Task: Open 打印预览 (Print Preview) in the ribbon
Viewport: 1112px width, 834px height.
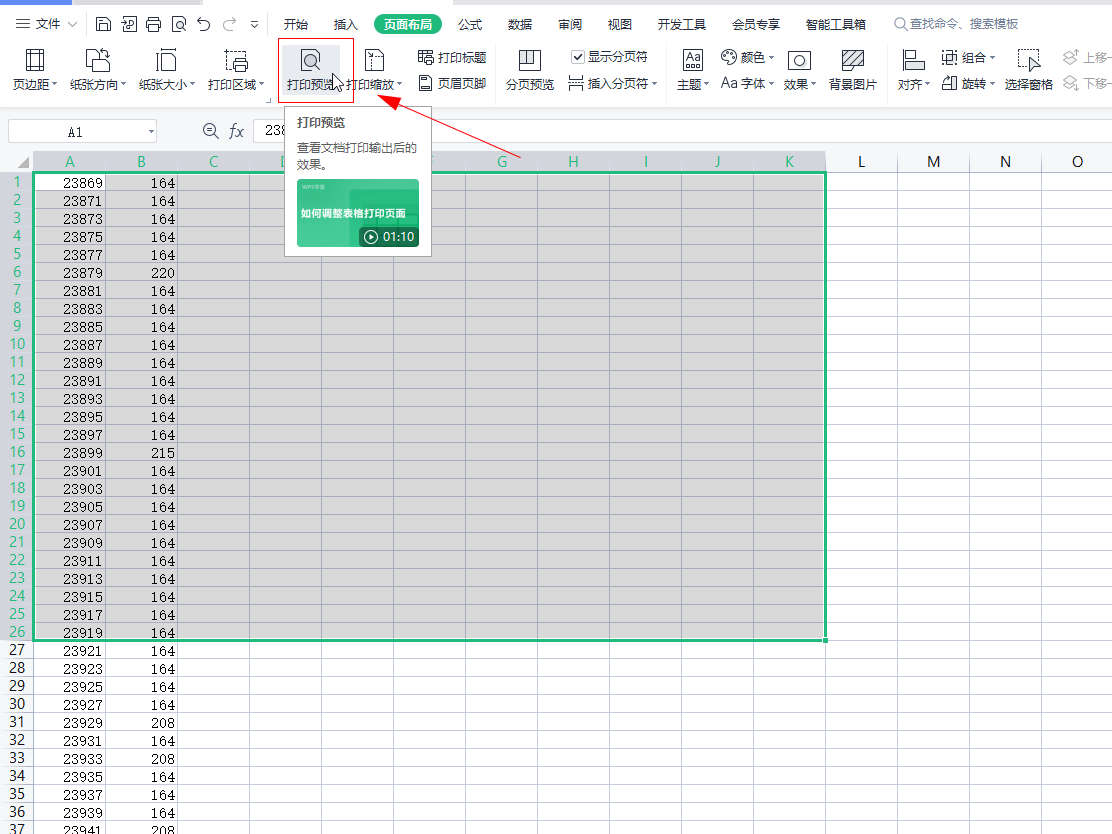Action: pyautogui.click(x=311, y=70)
